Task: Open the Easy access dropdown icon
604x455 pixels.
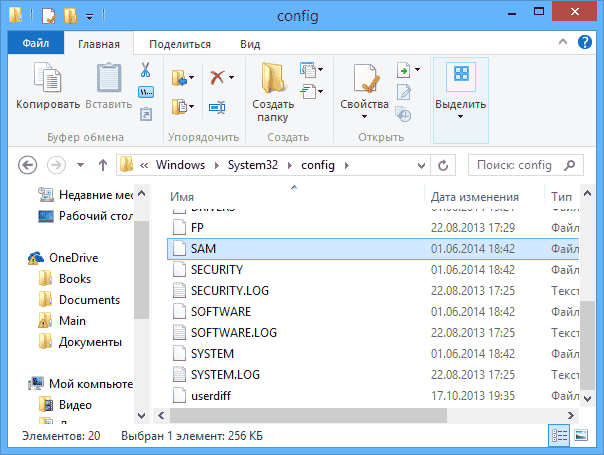Action: [x=311, y=92]
